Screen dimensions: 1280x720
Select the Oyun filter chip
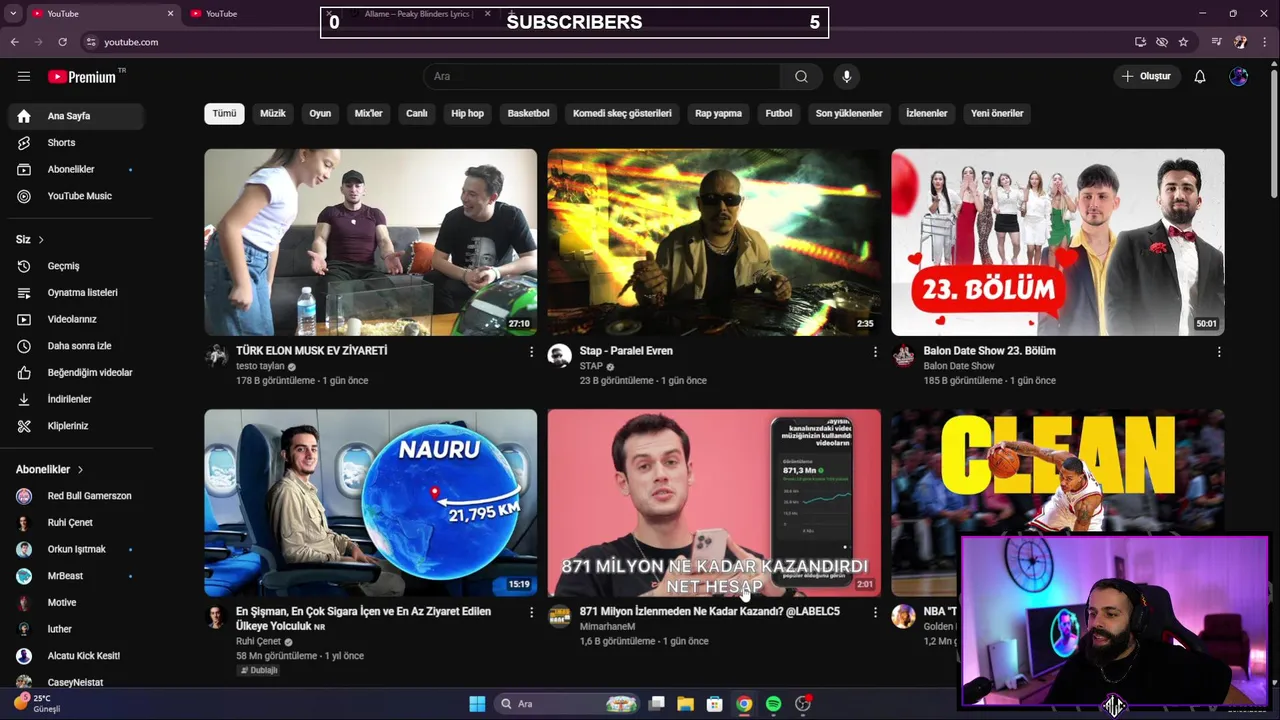point(320,113)
